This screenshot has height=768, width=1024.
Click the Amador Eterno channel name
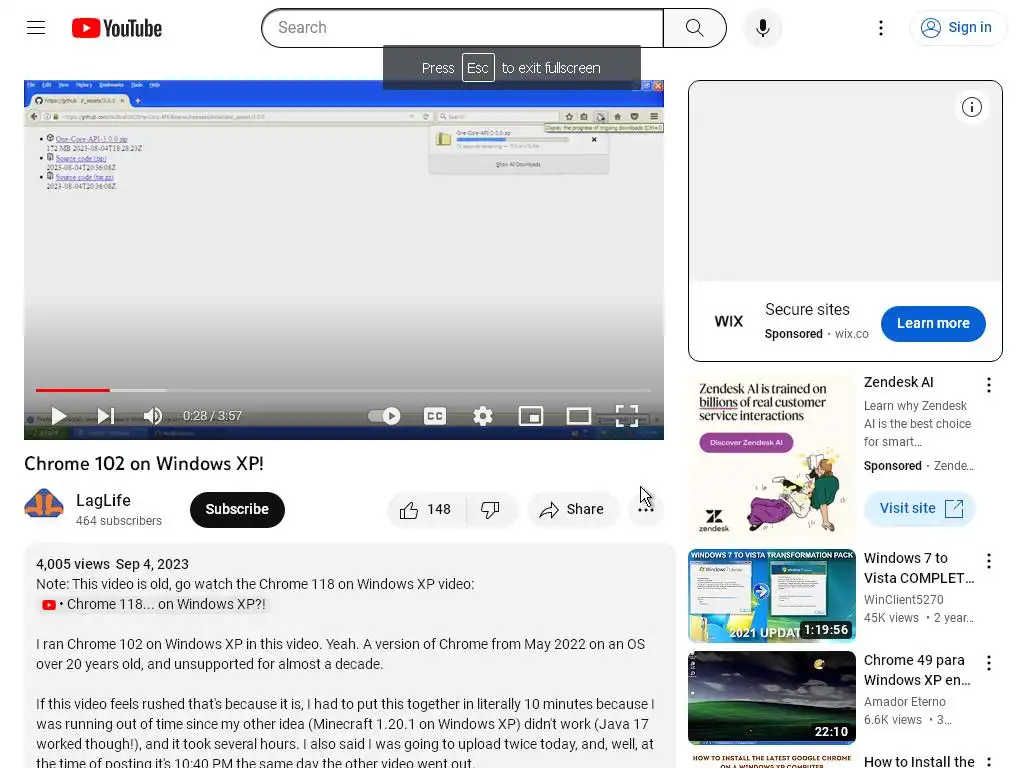tap(904, 701)
